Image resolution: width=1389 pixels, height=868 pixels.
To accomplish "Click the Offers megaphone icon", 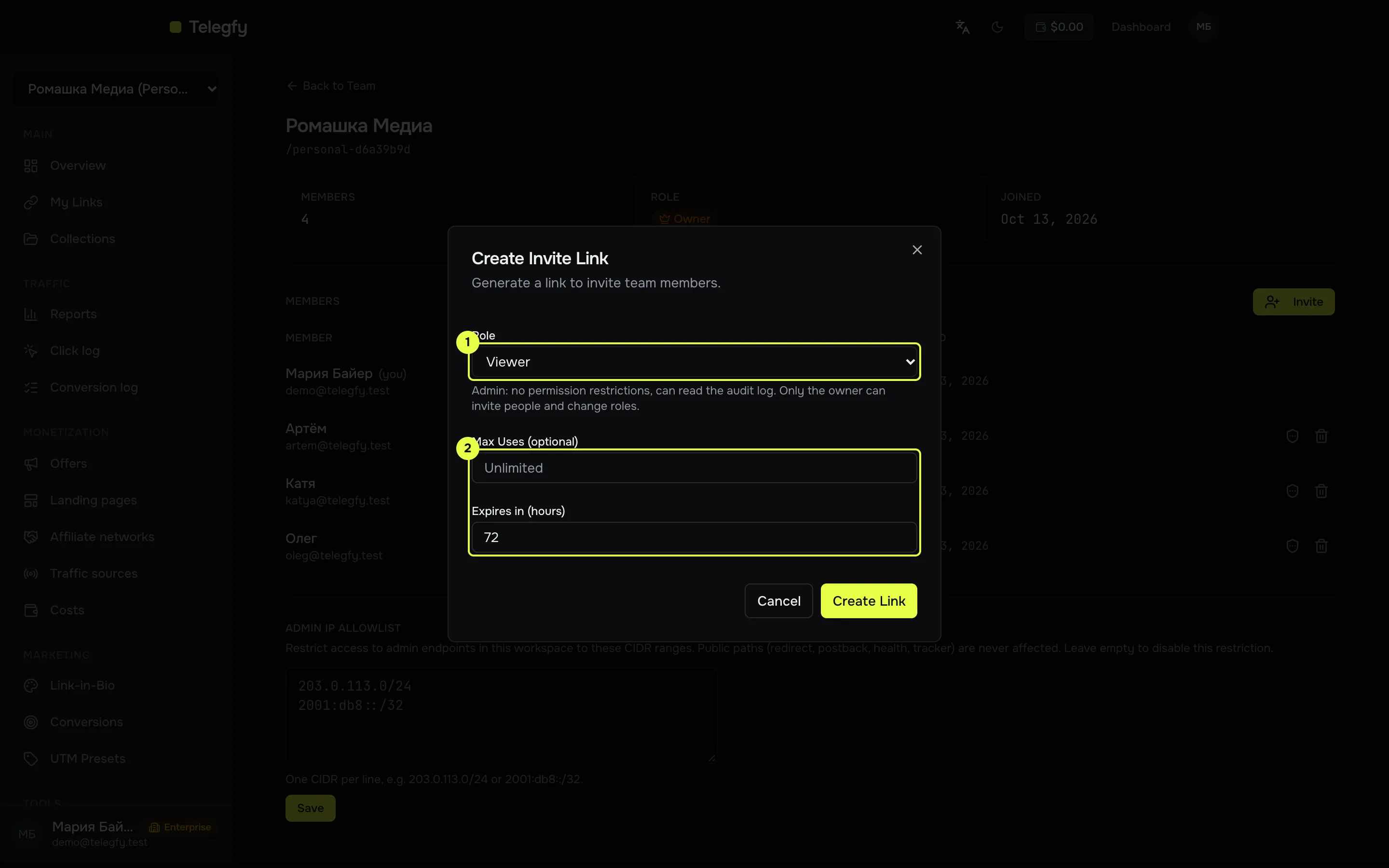I will click(31, 464).
